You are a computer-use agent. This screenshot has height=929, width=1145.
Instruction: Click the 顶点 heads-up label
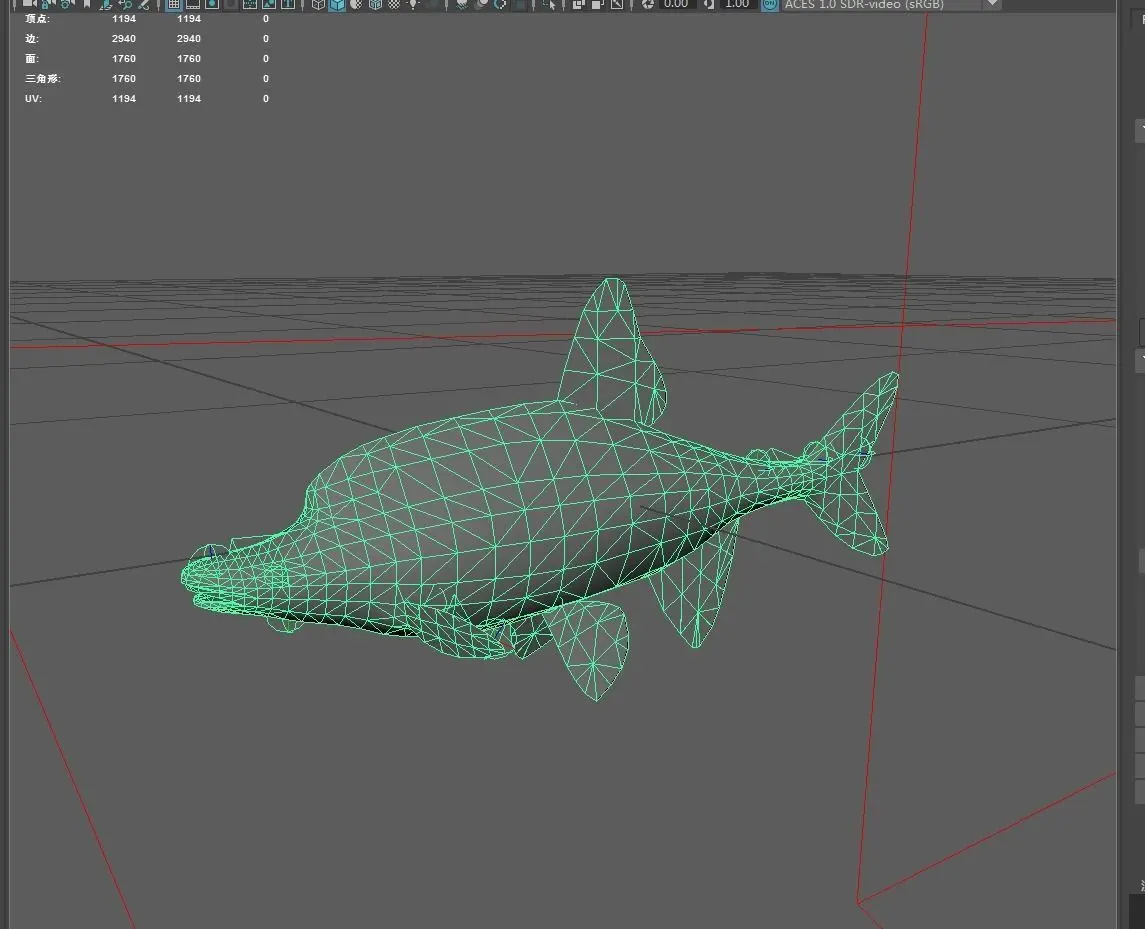37,18
